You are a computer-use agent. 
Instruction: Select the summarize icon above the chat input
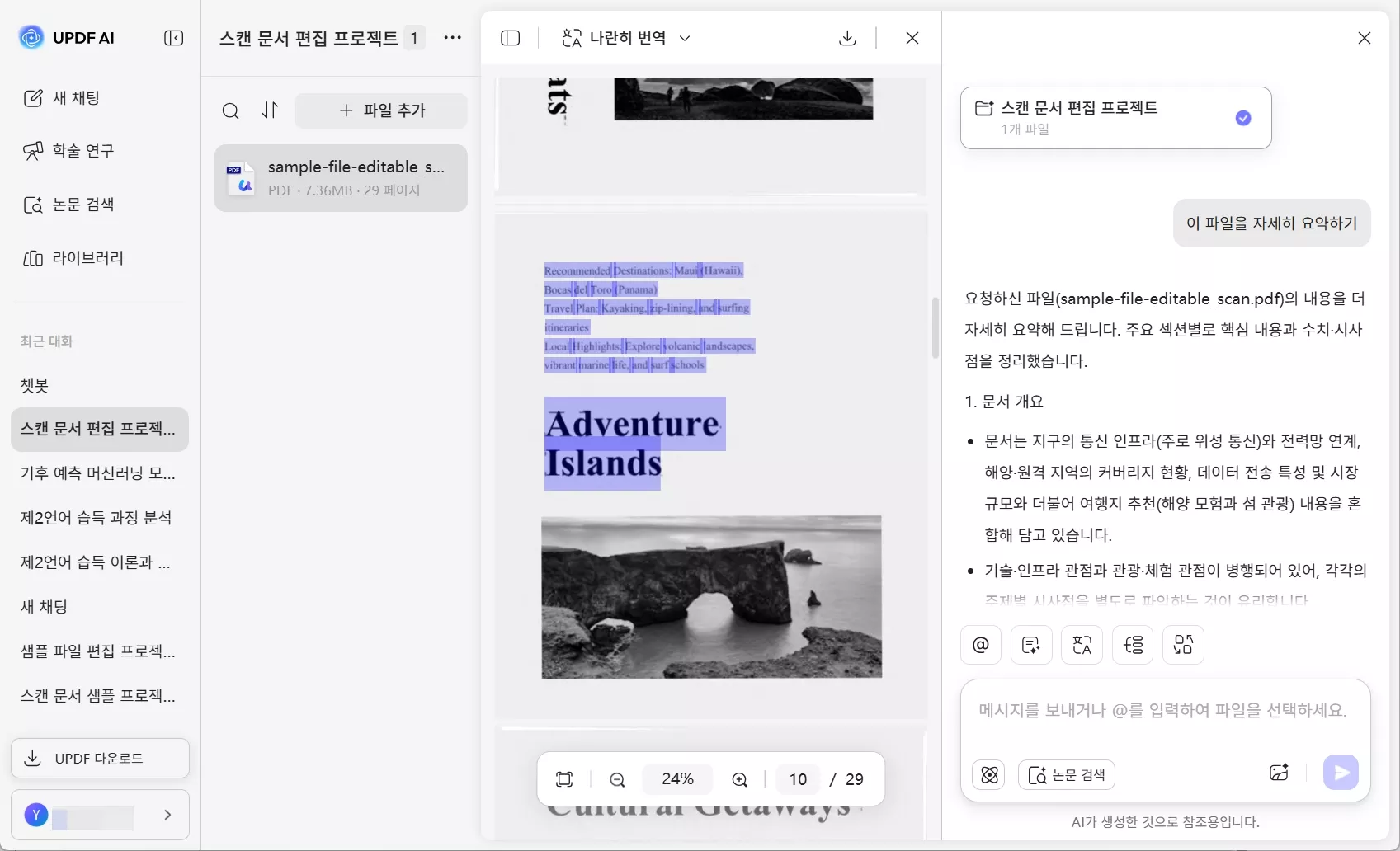pos(1030,645)
